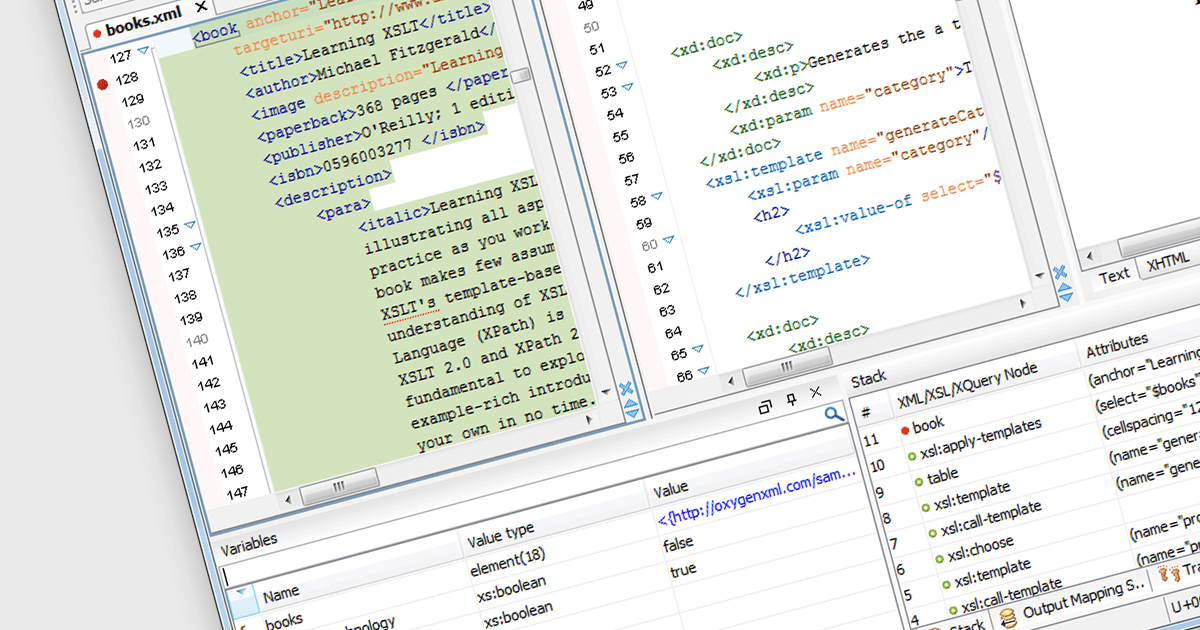Close the books.xml editor tab
Viewport: 1200px width, 630px height.
coord(201,8)
